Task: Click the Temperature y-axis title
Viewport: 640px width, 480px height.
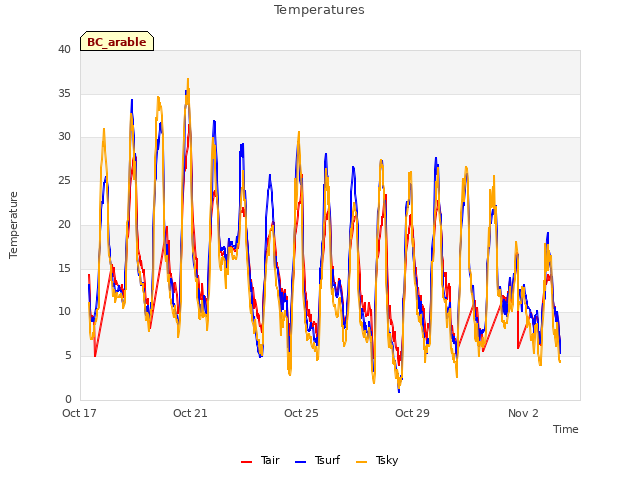Action: (x=13, y=225)
